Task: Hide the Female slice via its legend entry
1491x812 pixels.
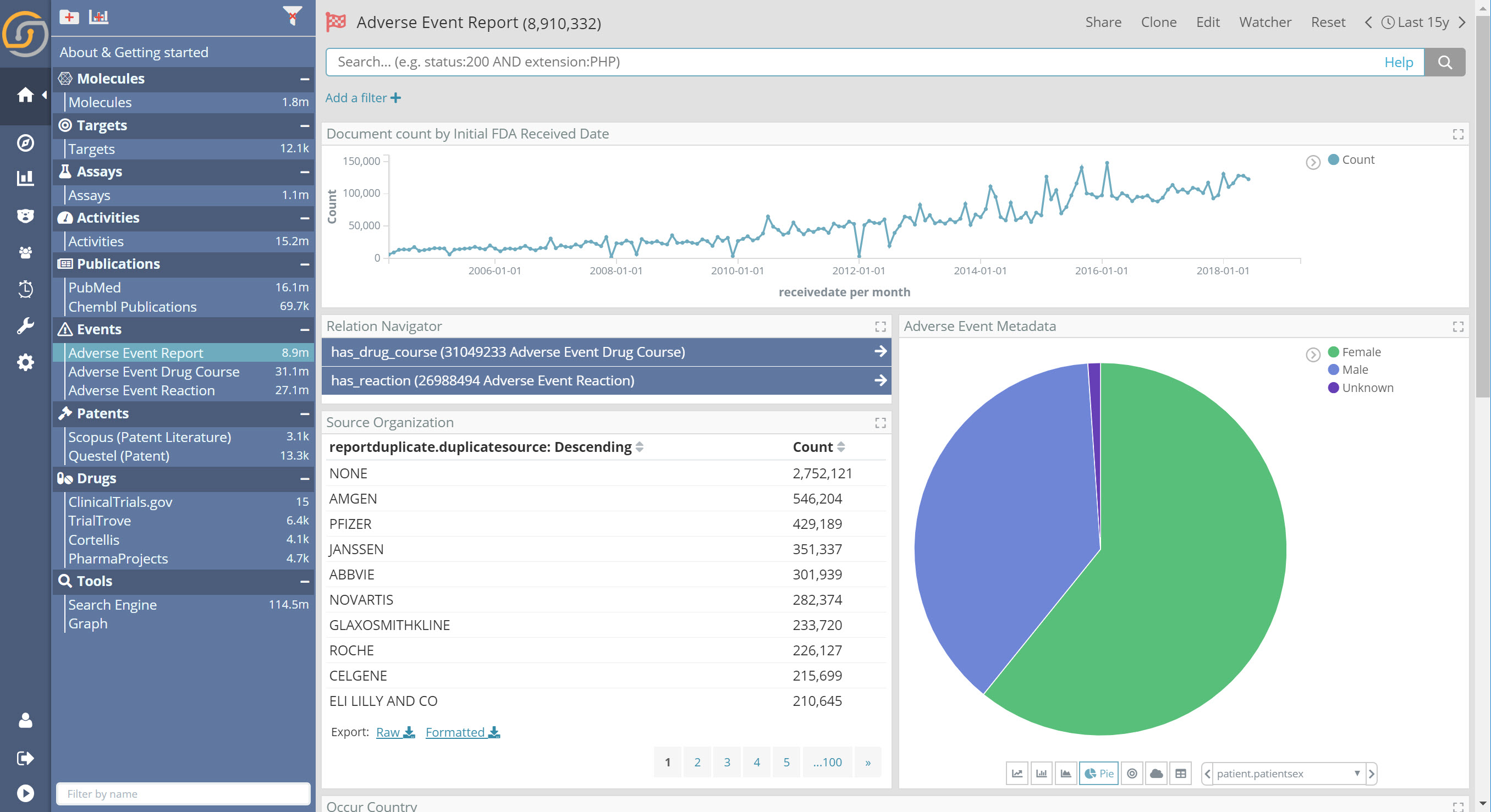Action: click(1359, 351)
